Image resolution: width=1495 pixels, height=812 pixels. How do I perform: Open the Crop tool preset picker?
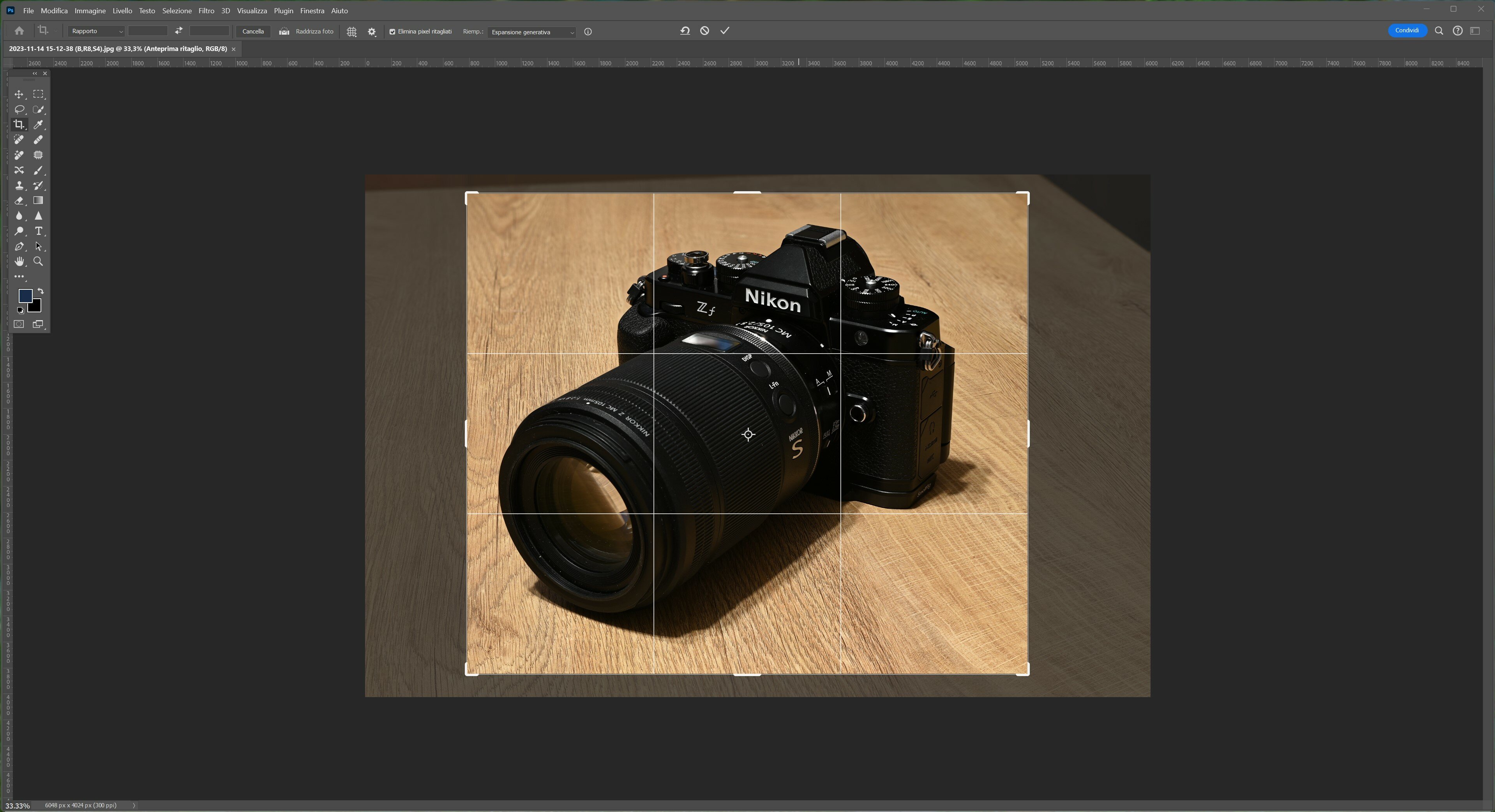pyautogui.click(x=46, y=31)
